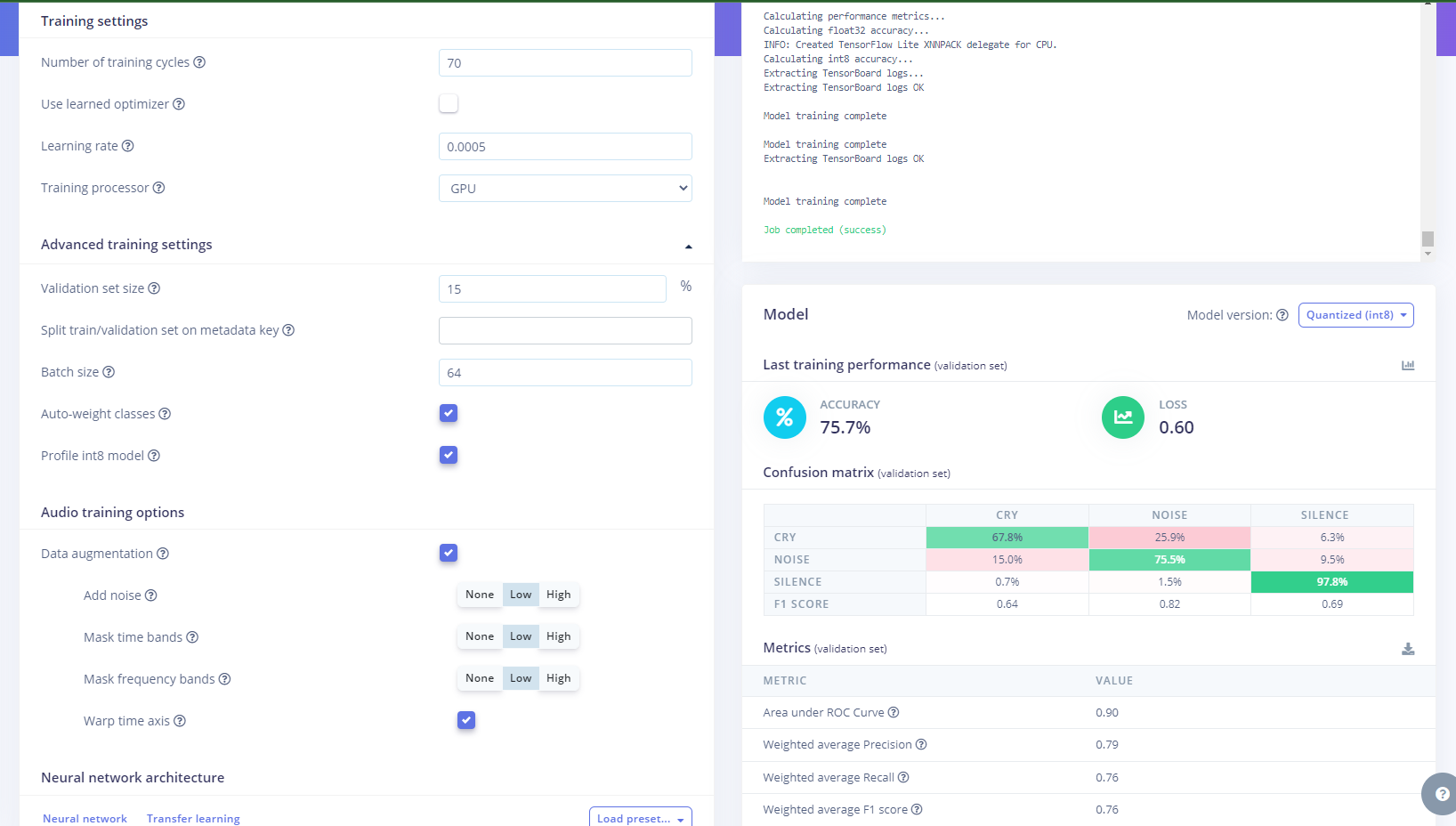Viewport: 1456px width, 826px height.
Task: Uncheck Auto-weight classes
Action: [449, 413]
